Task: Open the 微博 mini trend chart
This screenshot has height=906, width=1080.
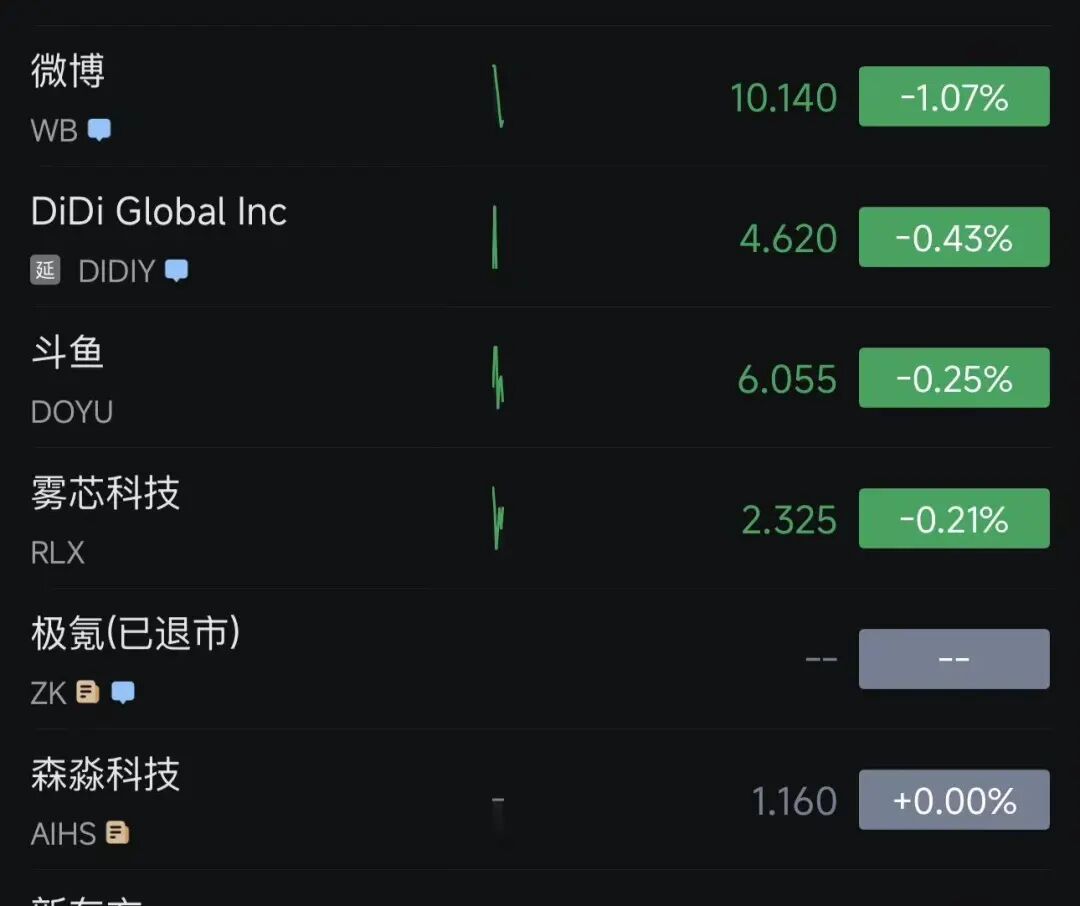Action: click(498, 97)
